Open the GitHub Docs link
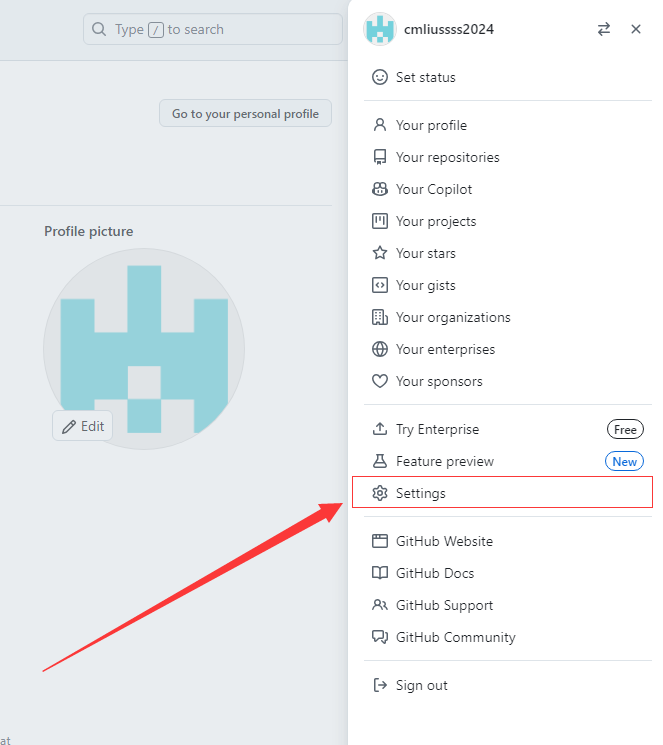This screenshot has height=745, width=663. tap(435, 573)
